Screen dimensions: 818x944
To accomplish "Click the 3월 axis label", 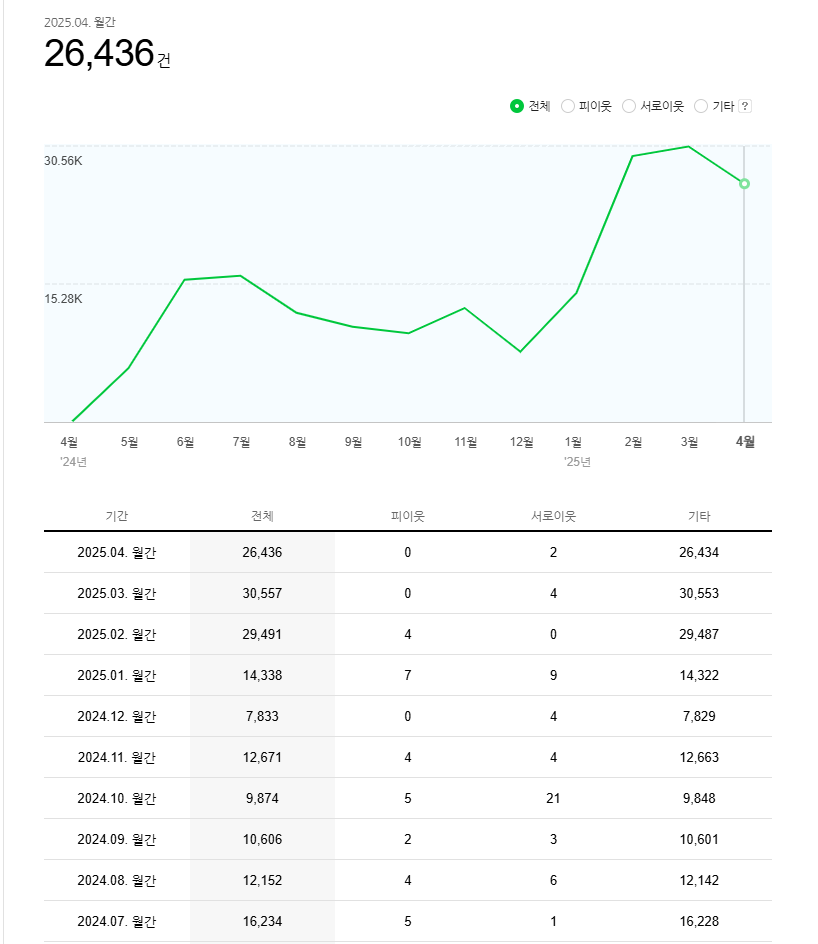I will coord(689,442).
